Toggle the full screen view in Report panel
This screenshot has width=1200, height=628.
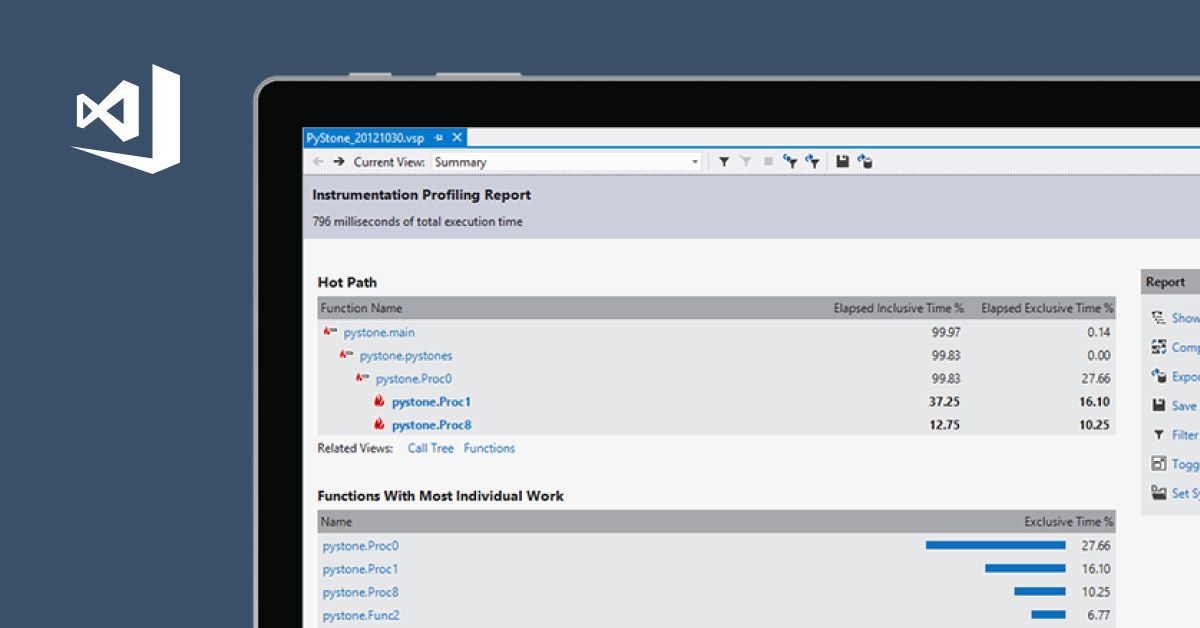click(x=1158, y=464)
